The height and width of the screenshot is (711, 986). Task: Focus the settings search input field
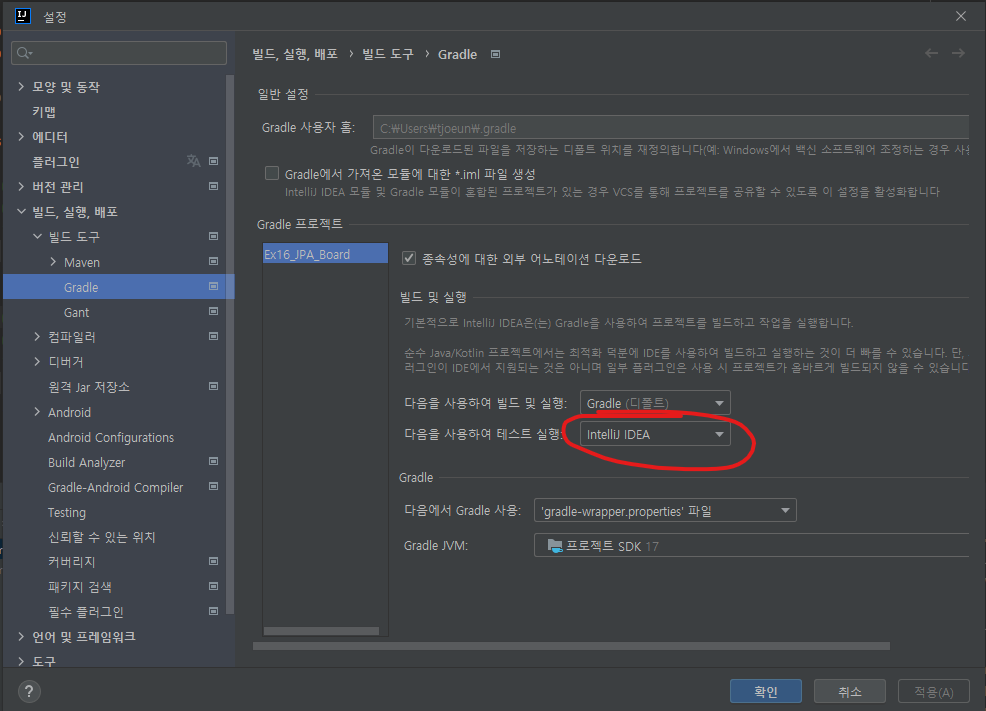[119, 53]
